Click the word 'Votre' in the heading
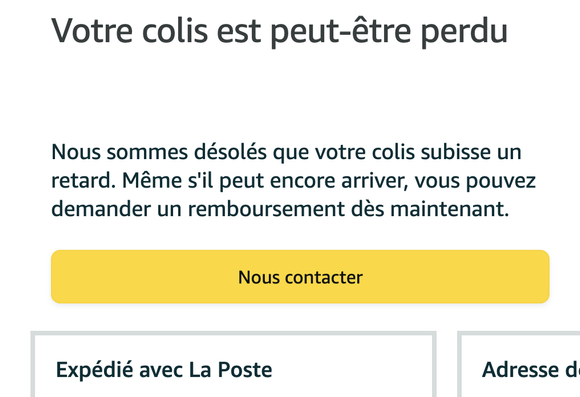Image resolution: width=580 pixels, height=397 pixels. click(x=92, y=31)
